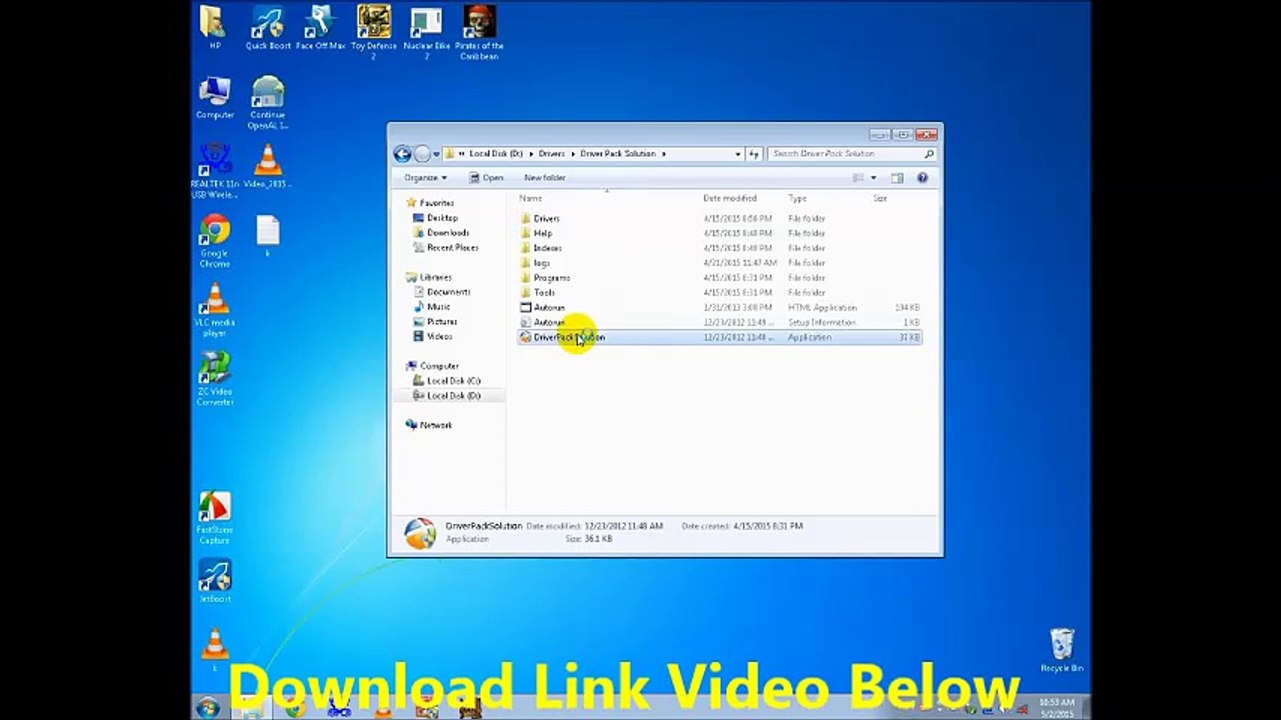Select Downloads in navigation pane
The height and width of the screenshot is (720, 1281).
[441, 233]
